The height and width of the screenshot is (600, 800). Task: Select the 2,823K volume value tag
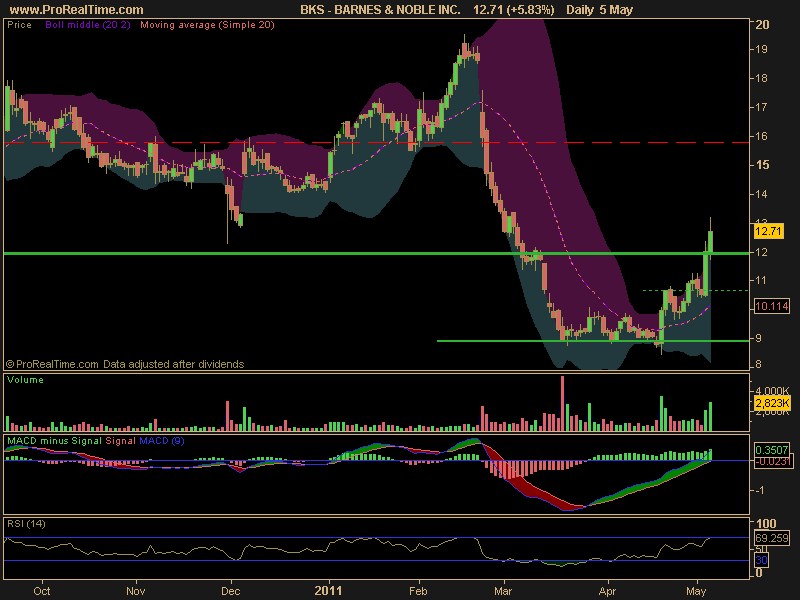tap(772, 403)
